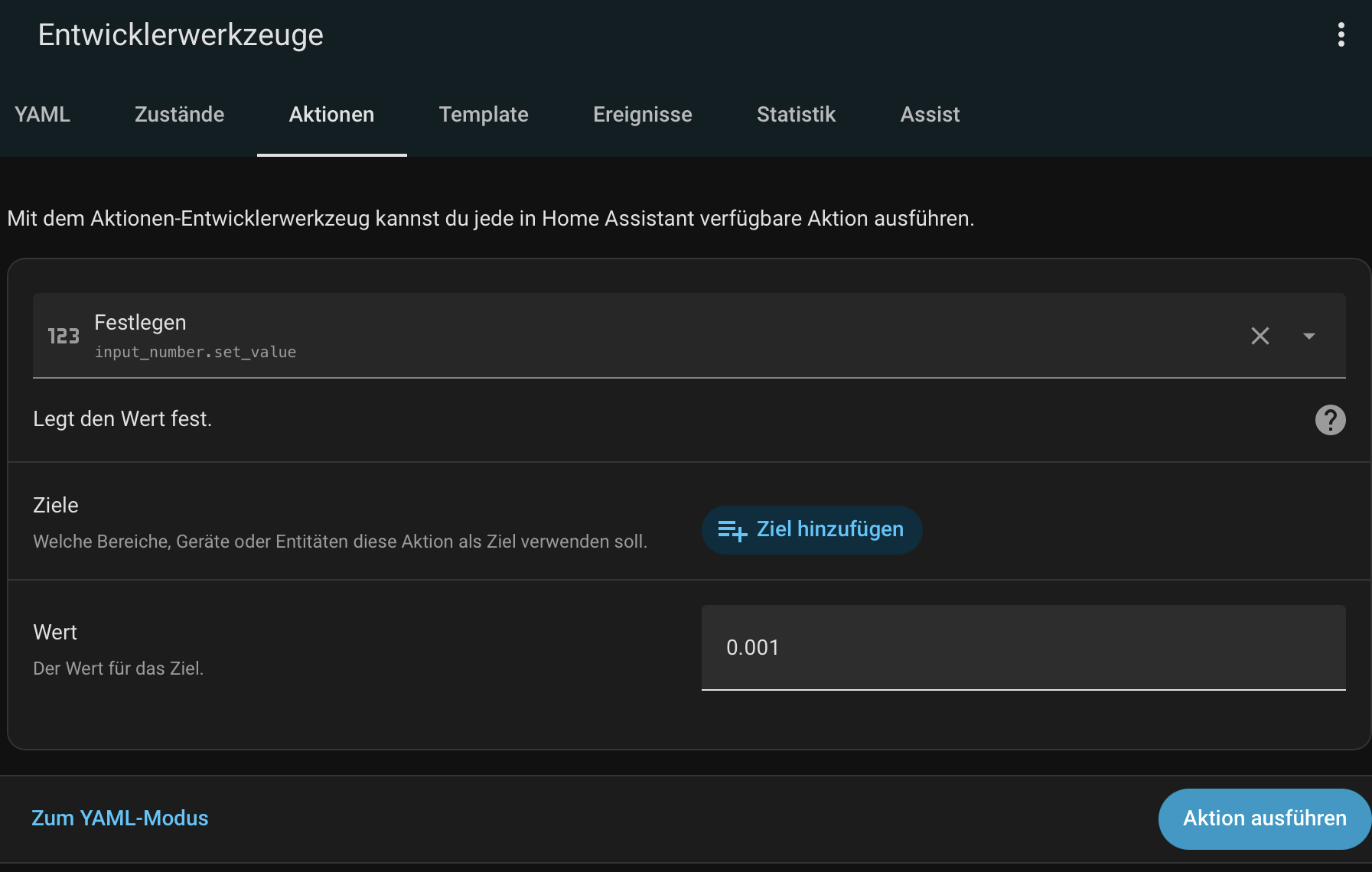Select the Aktionen tab
Screen dimensions: 1372x872
click(331, 115)
